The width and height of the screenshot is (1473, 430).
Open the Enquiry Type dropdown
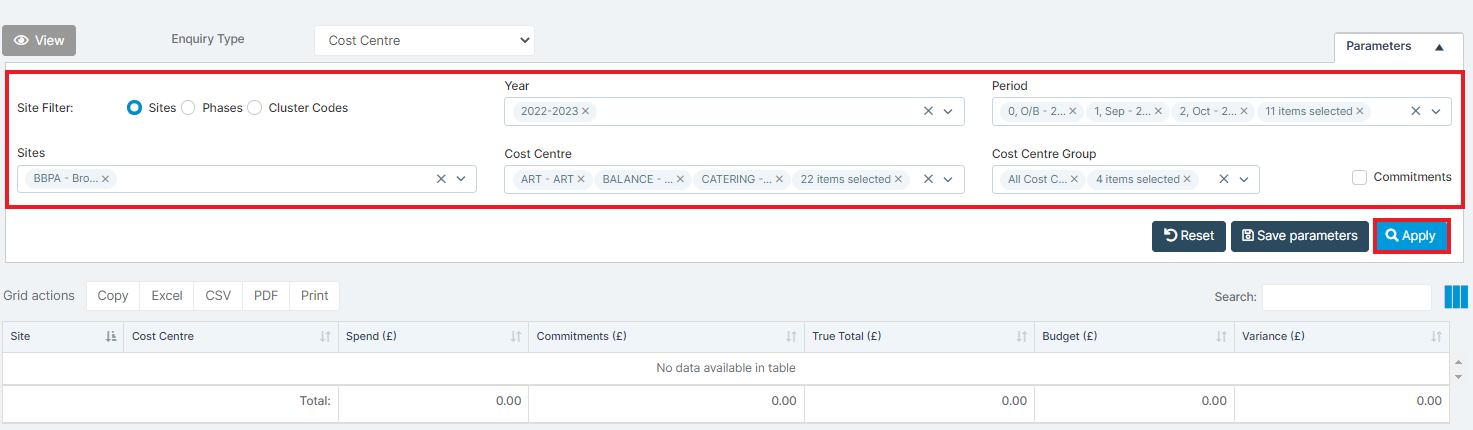424,41
